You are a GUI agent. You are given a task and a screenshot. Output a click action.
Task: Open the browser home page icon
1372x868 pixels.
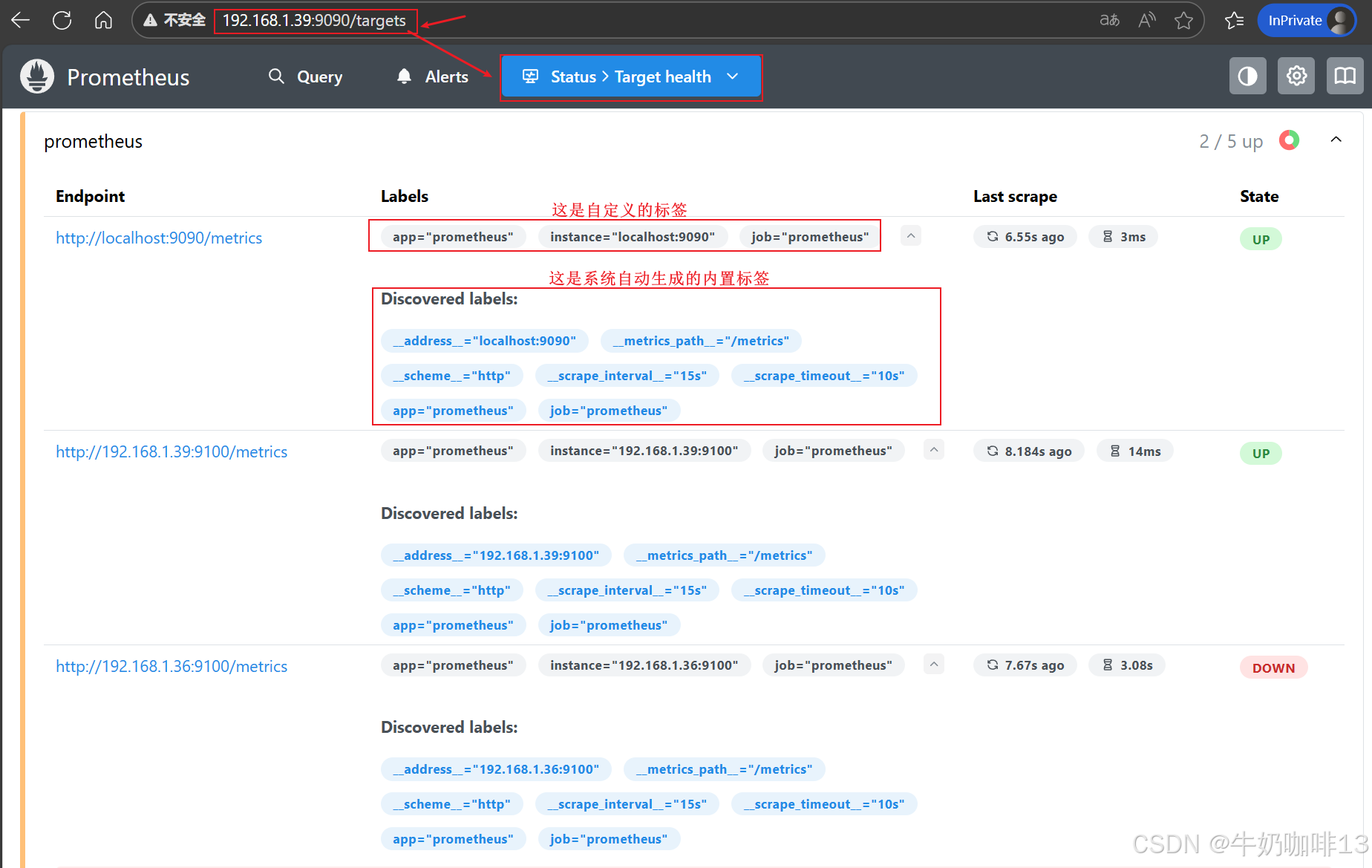point(103,20)
